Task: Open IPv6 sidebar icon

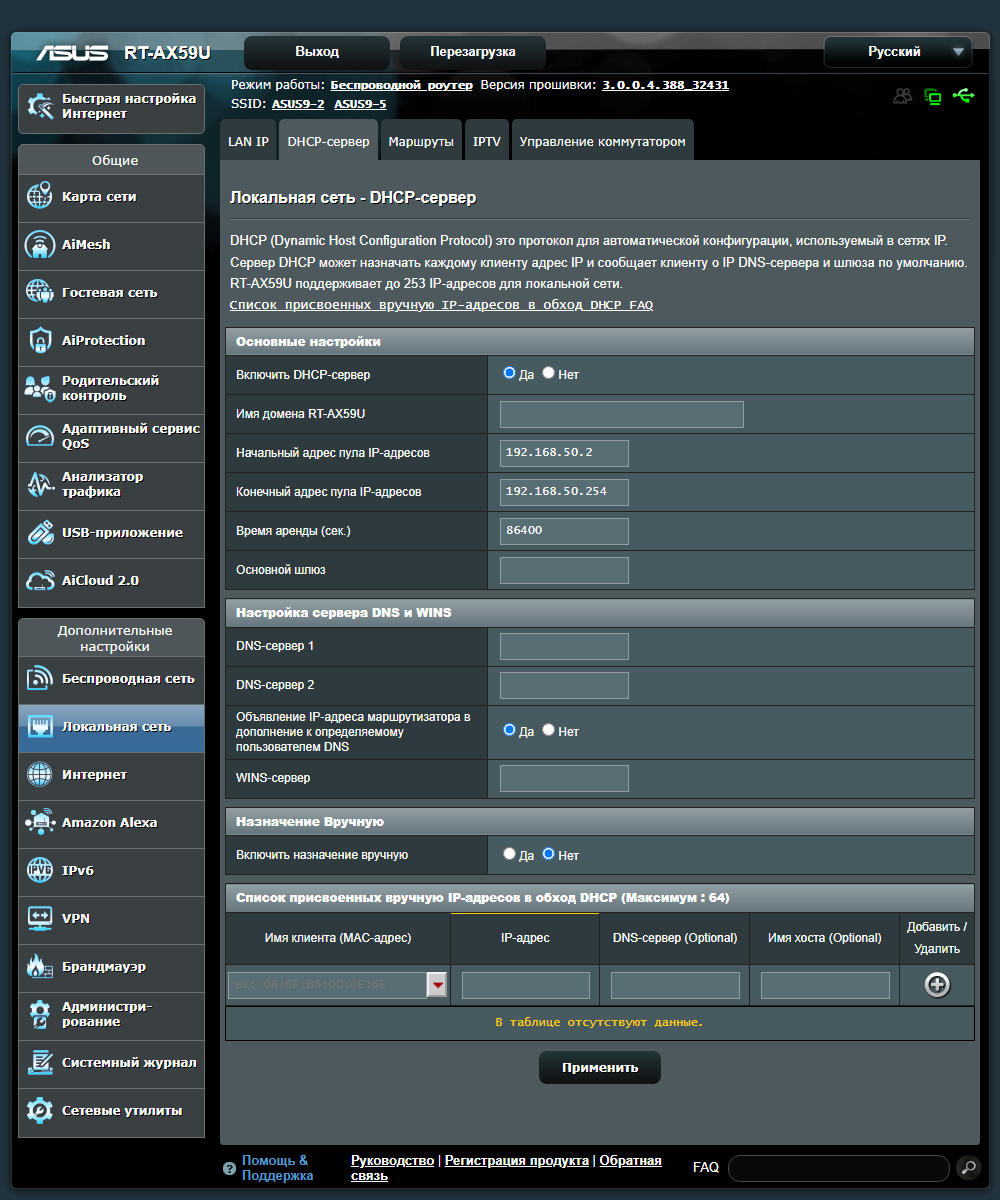Action: pos(40,870)
